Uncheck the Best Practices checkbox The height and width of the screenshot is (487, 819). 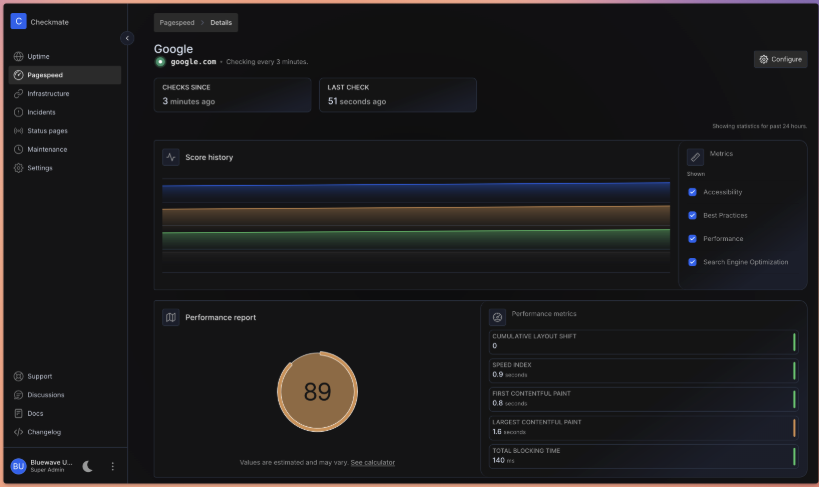pos(693,215)
